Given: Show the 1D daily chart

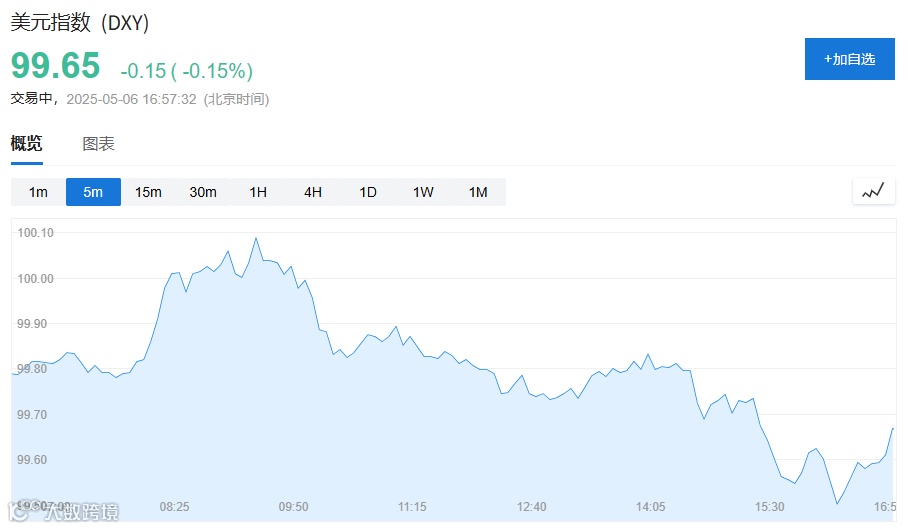Looking at the screenshot, I should (368, 192).
